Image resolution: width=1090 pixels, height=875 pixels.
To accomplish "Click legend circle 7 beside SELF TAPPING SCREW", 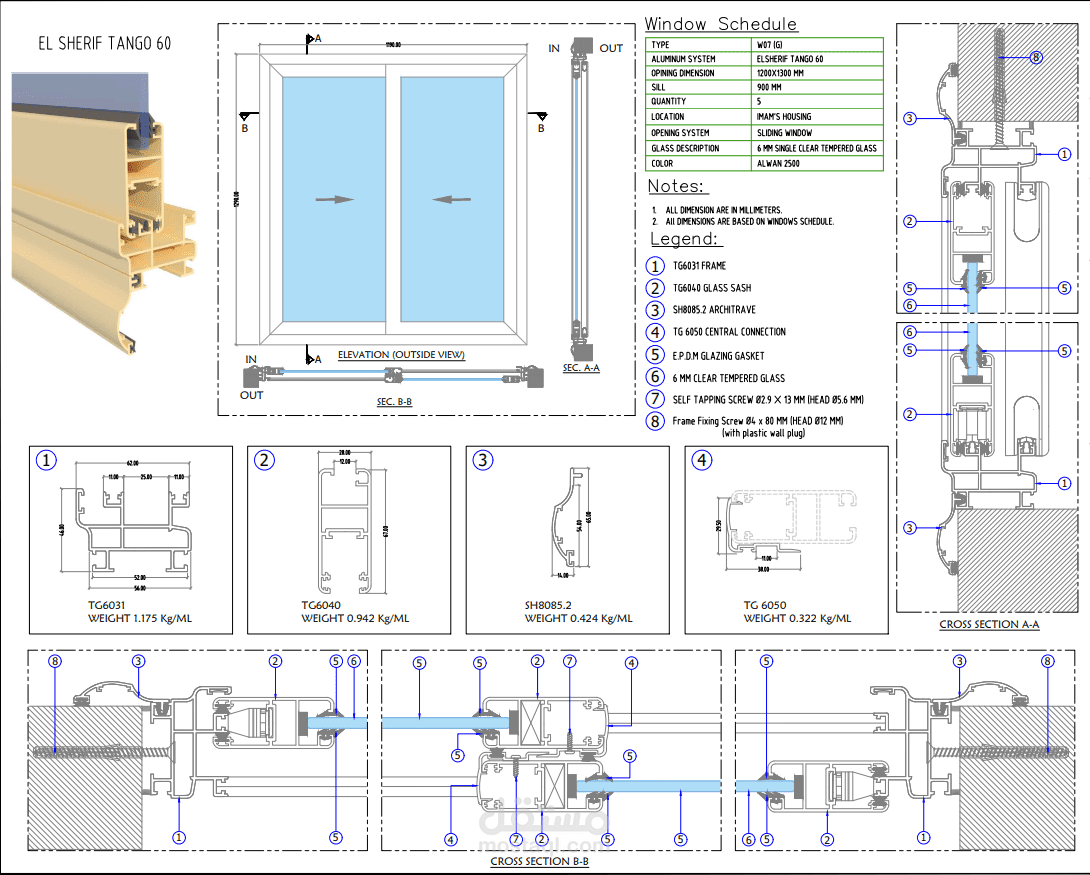I will [655, 399].
